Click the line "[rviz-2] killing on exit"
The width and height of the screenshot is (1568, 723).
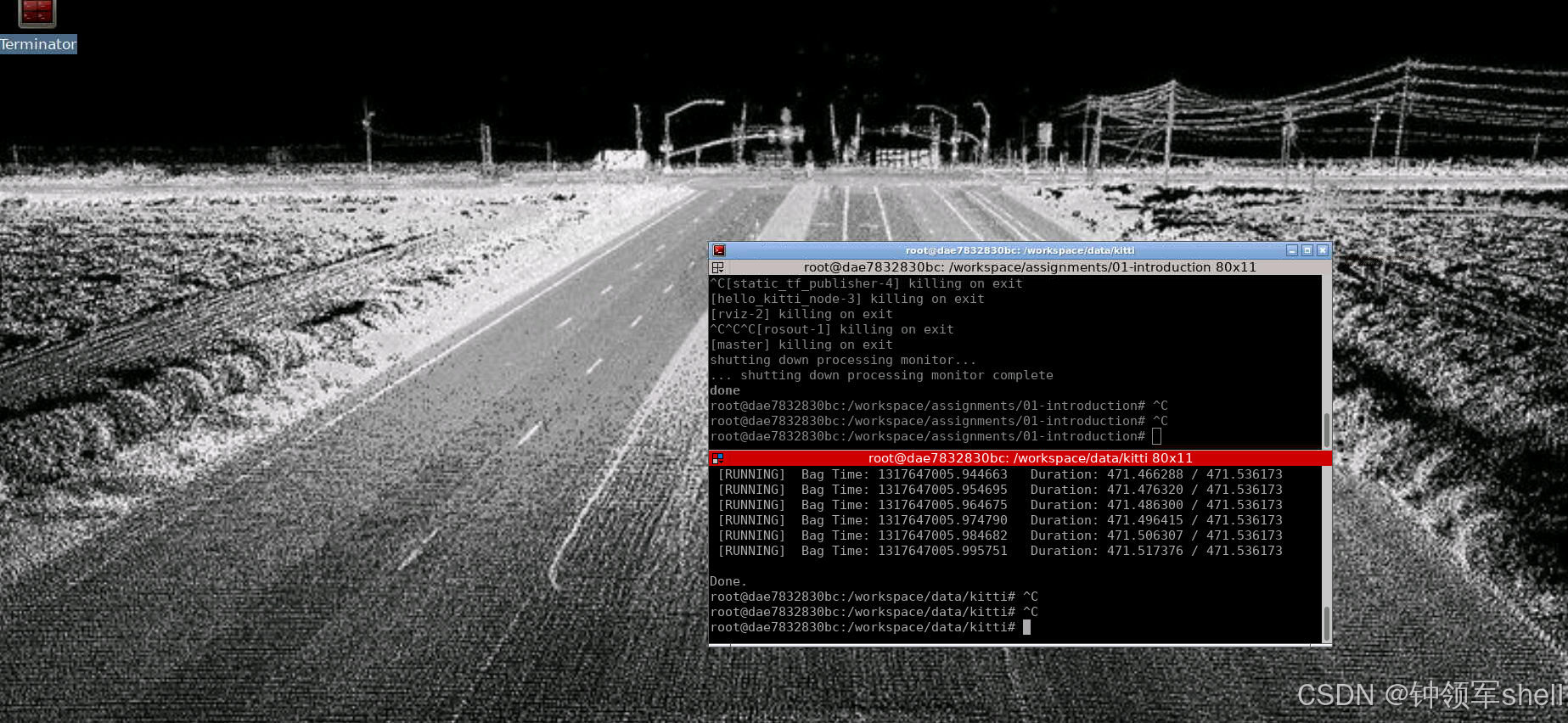pyautogui.click(x=801, y=314)
